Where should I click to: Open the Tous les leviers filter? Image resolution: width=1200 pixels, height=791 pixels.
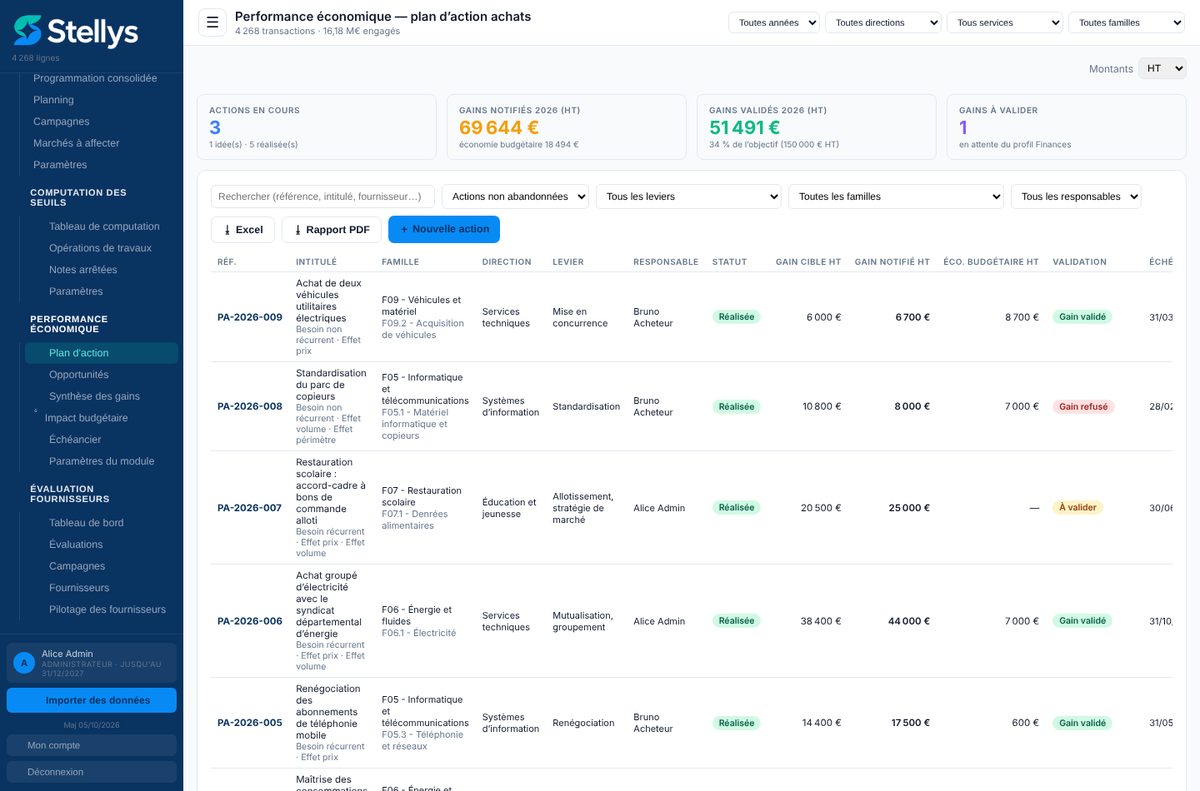[689, 197]
